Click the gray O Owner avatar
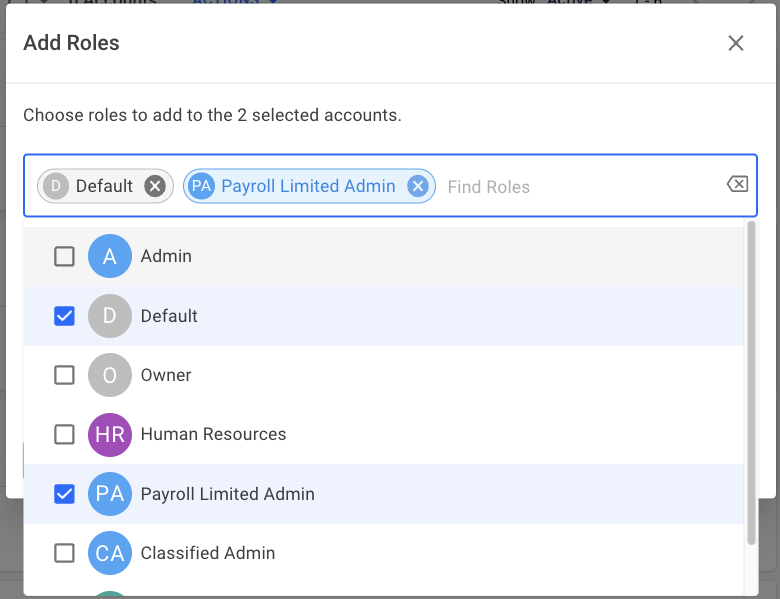This screenshot has height=599, width=780. 110,375
